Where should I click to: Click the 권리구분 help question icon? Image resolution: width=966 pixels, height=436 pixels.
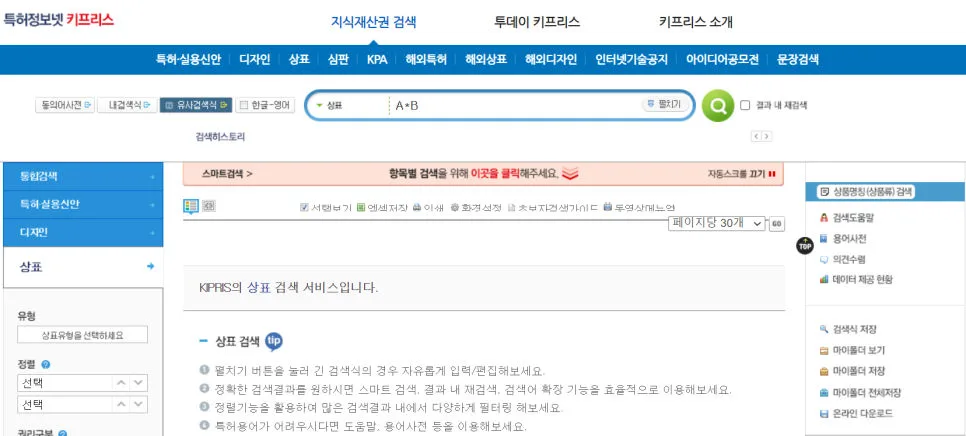pos(62,434)
